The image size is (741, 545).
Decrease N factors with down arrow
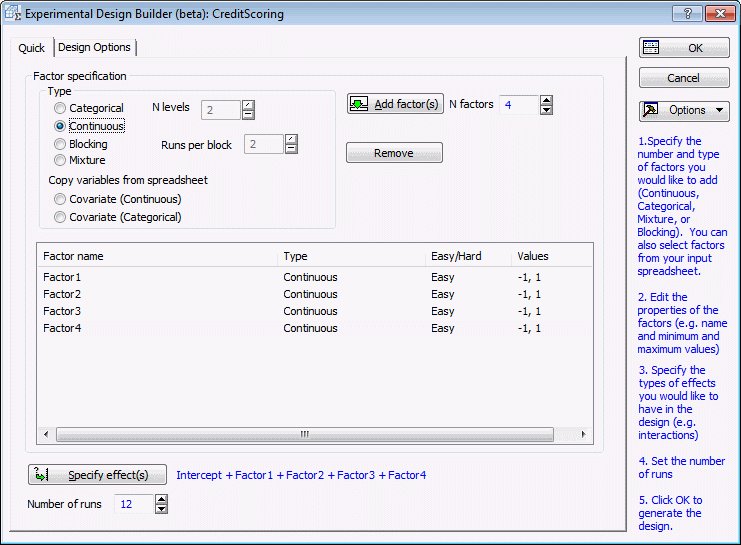click(546, 110)
